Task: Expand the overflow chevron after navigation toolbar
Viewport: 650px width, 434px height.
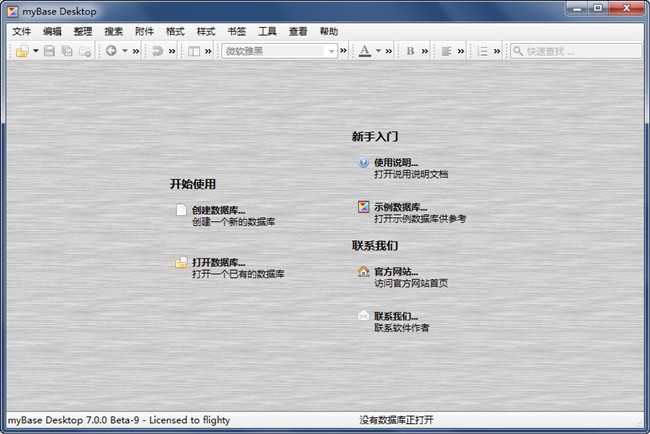Action: [x=136, y=51]
